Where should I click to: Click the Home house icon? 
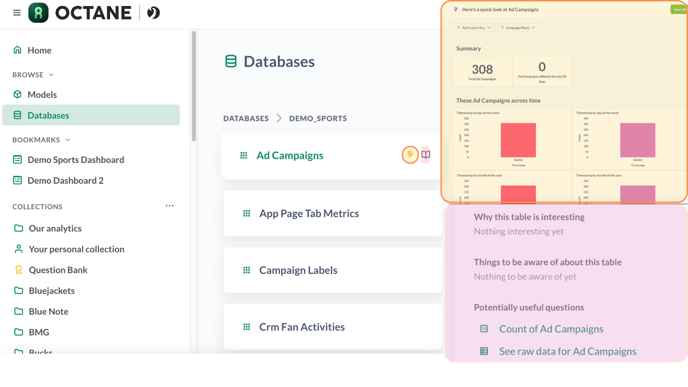17,50
